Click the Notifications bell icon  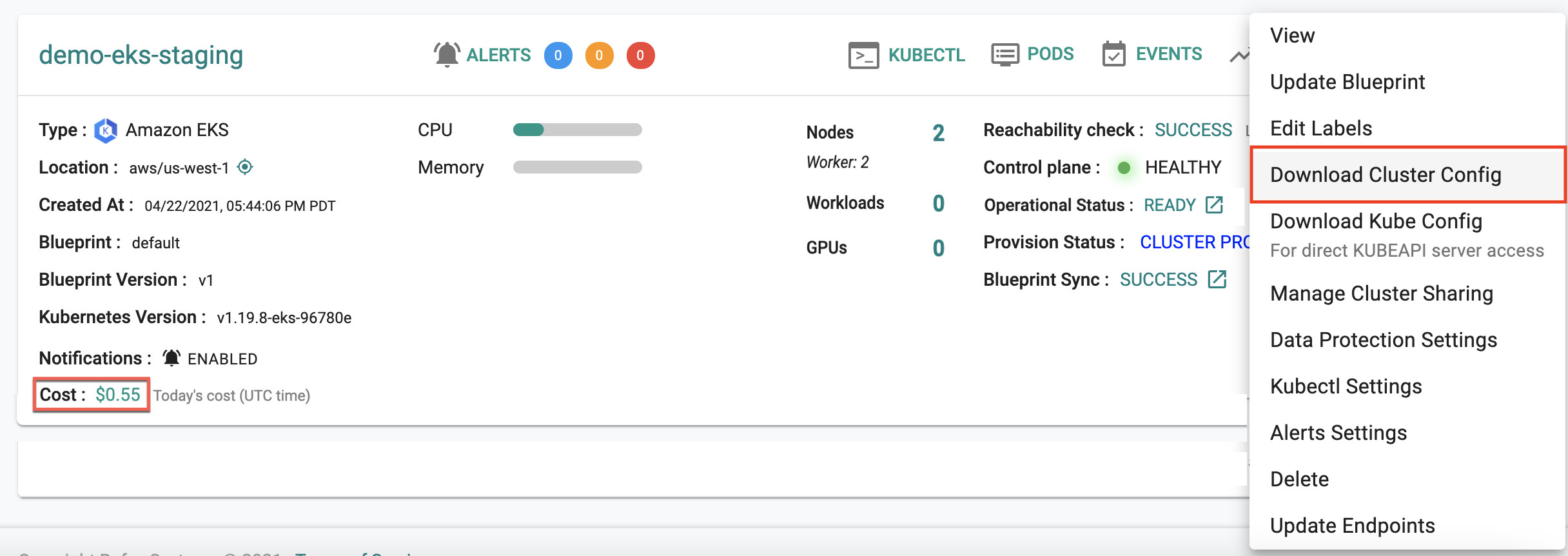click(x=171, y=358)
